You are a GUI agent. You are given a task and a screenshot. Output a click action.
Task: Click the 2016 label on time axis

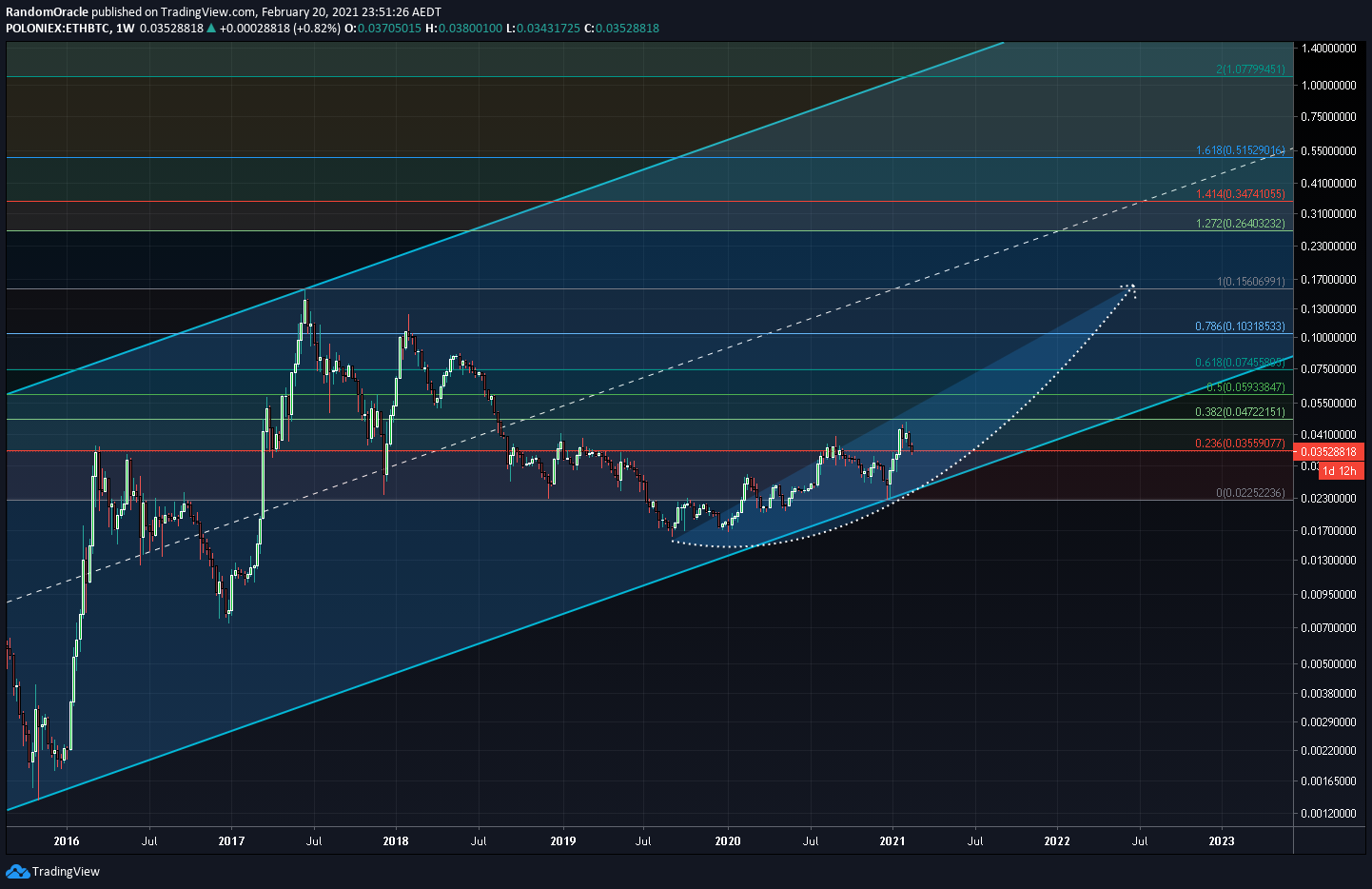tap(67, 840)
